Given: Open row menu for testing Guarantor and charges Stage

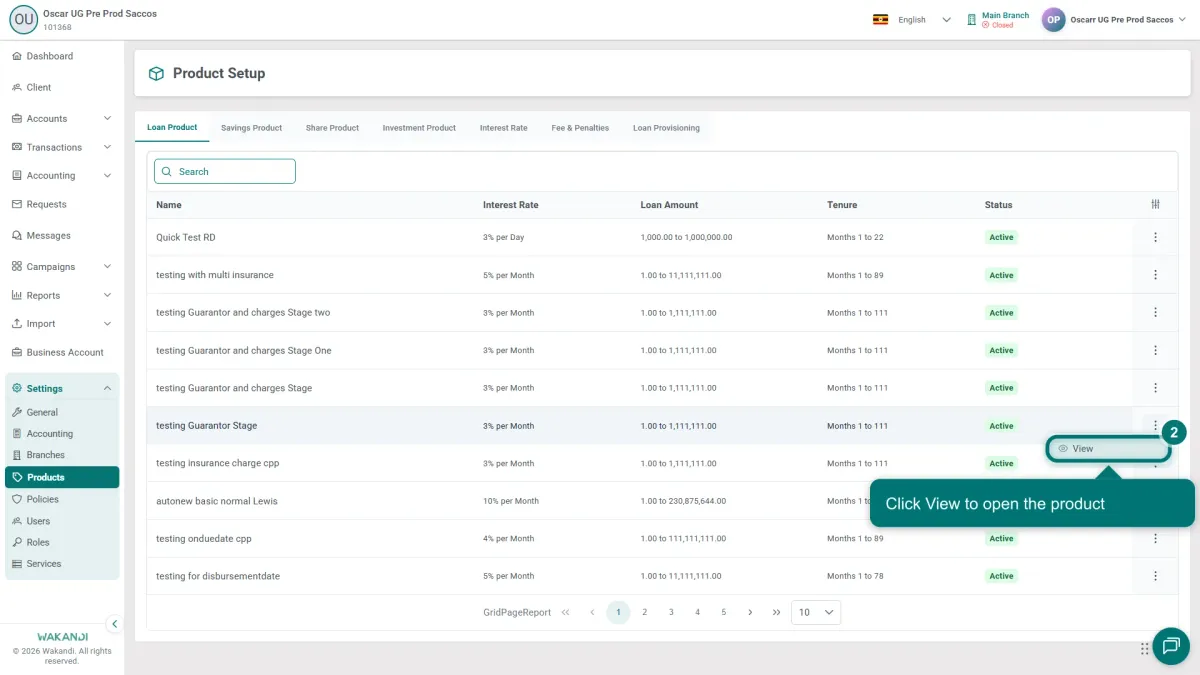Looking at the screenshot, I should click(1155, 388).
